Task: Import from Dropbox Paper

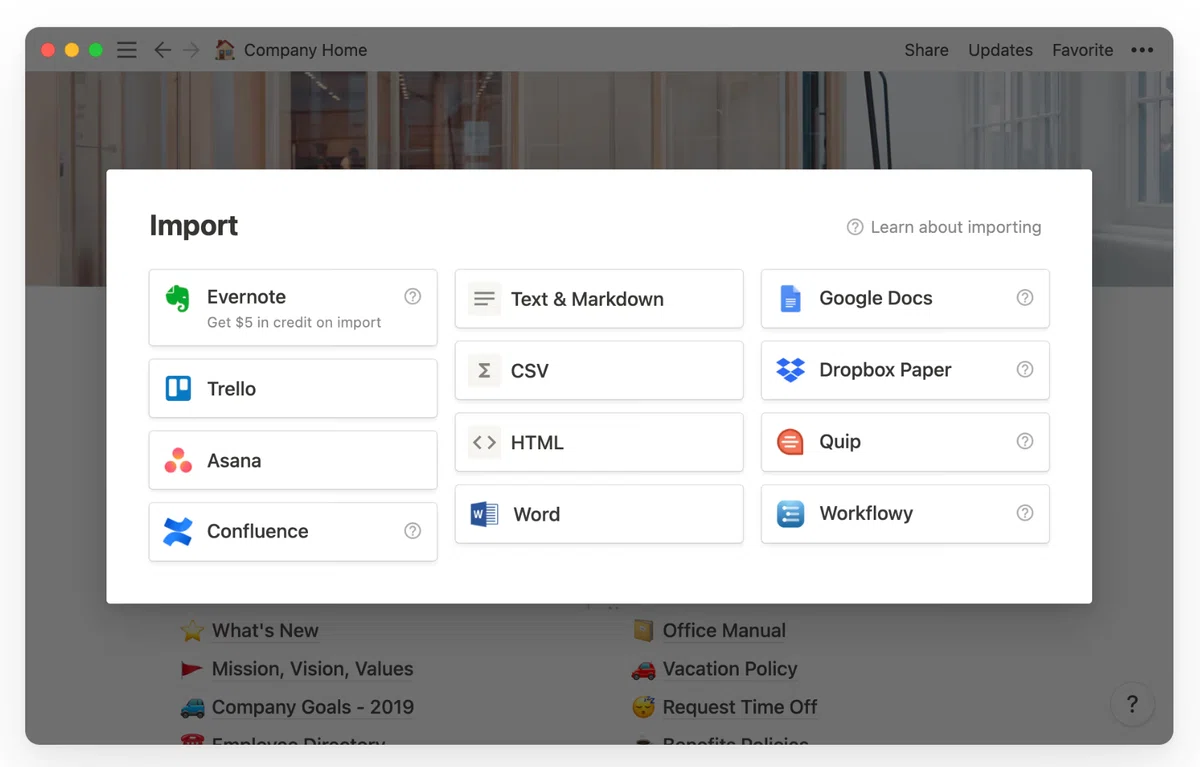Action: click(905, 370)
